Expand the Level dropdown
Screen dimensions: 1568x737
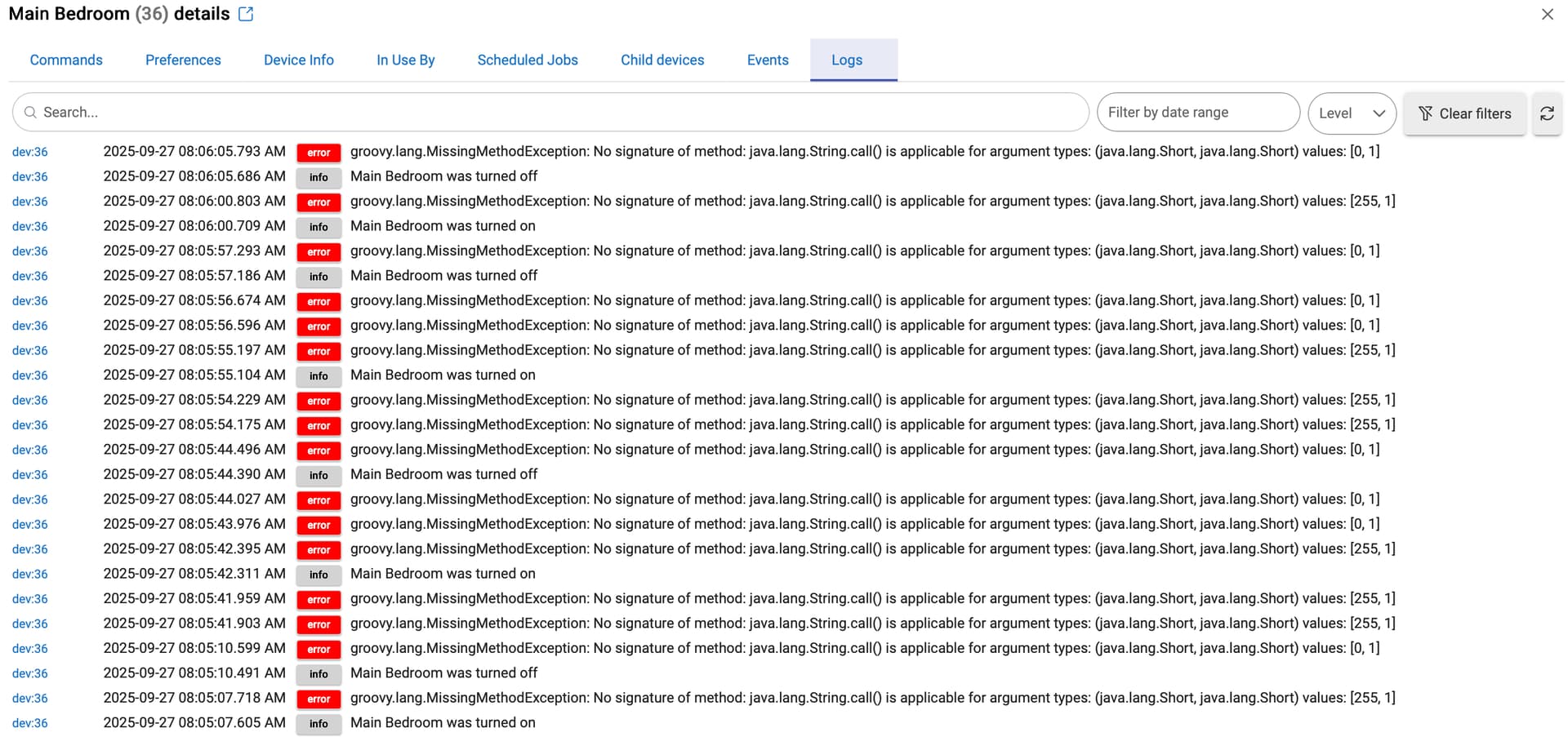point(1352,113)
